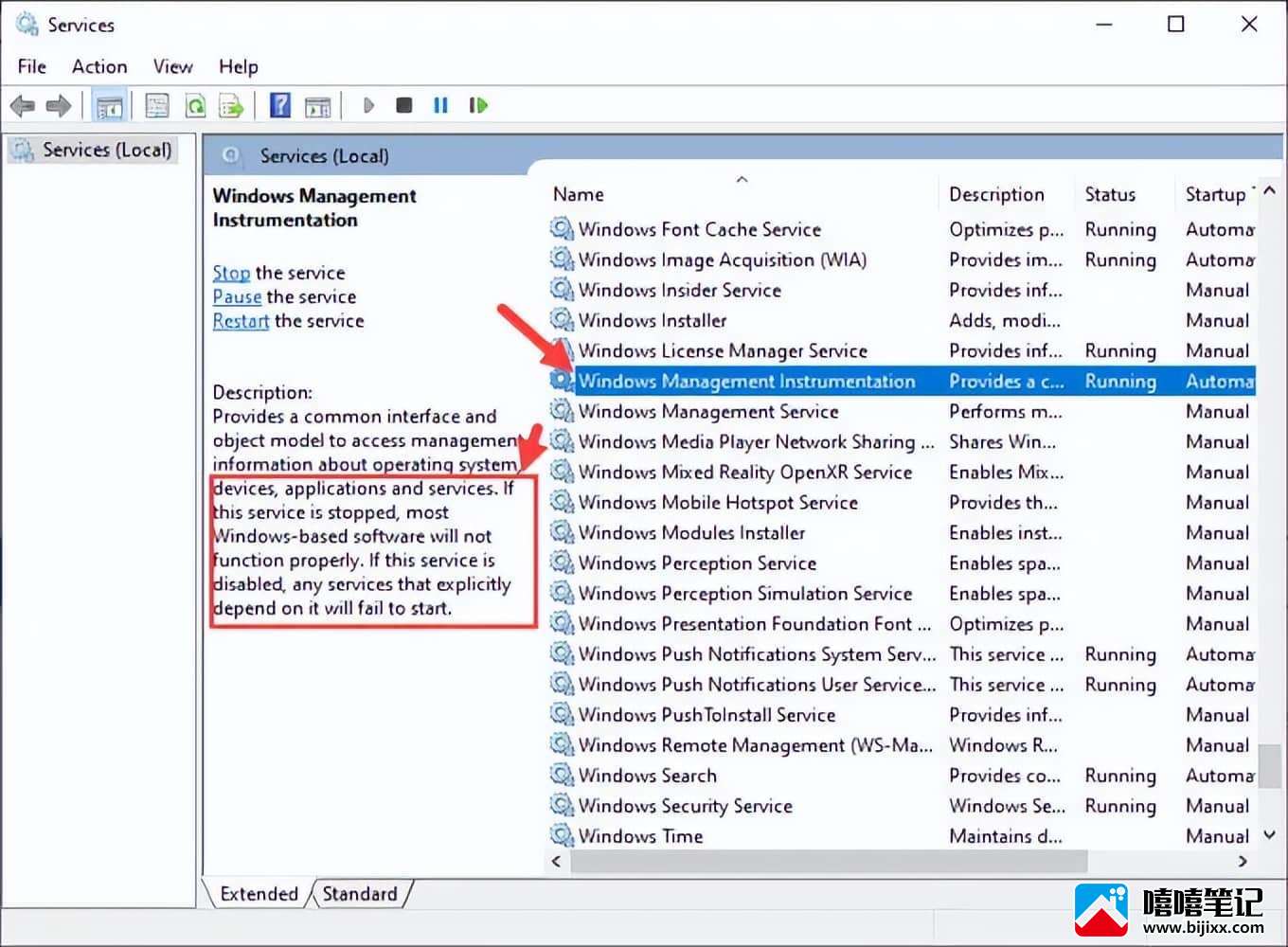Select Windows Management Instrumentation row
The image size is (1288, 947).
(x=902, y=381)
